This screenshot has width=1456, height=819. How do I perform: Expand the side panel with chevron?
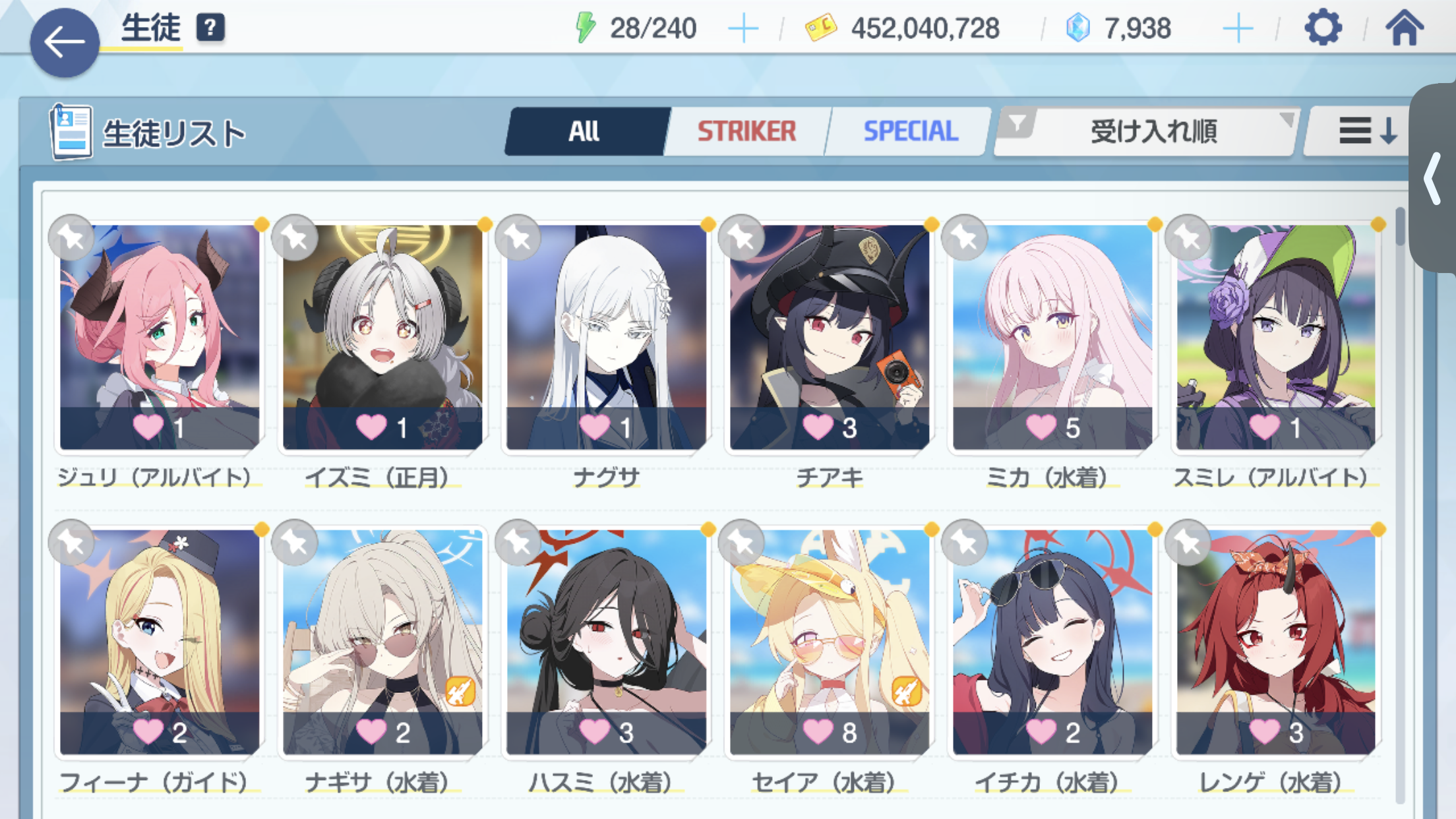[x=1434, y=178]
